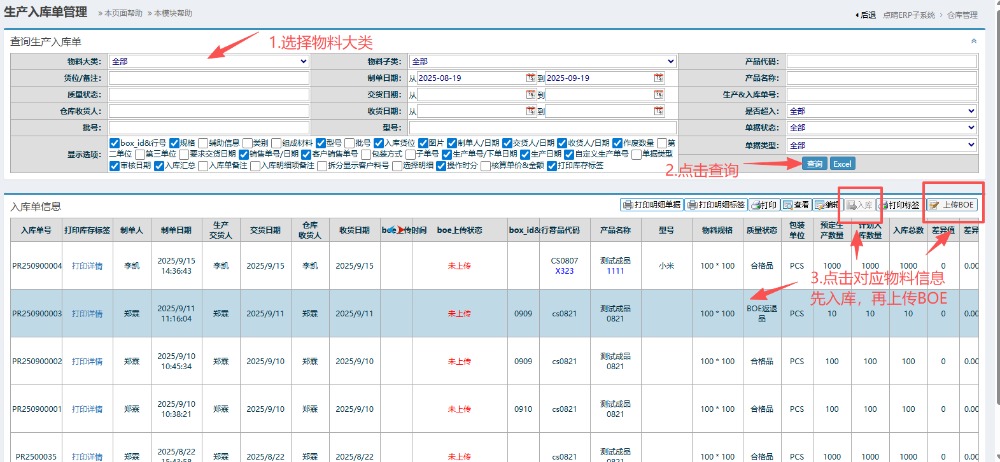Open 打印详情 link for PR250900004
The height and width of the screenshot is (462, 1000).
[86, 266]
